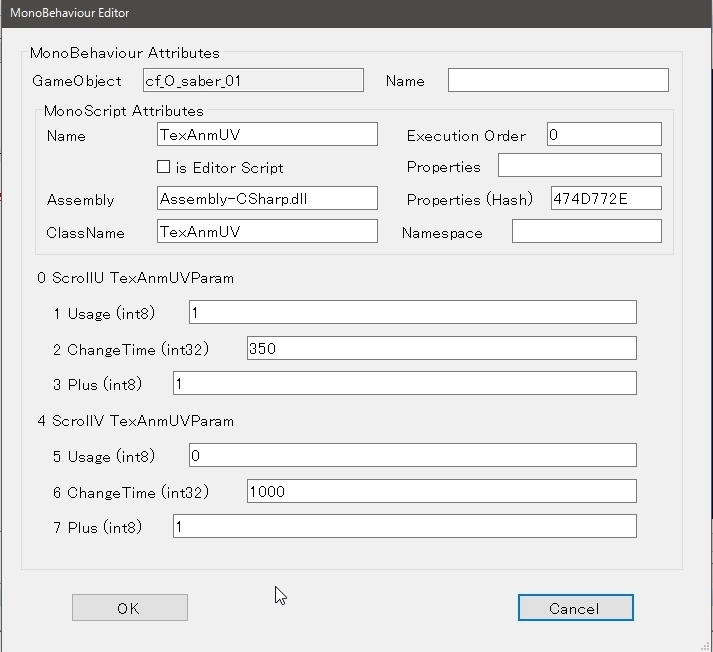Click the window resize grip corner
713x652 pixels.
705,645
